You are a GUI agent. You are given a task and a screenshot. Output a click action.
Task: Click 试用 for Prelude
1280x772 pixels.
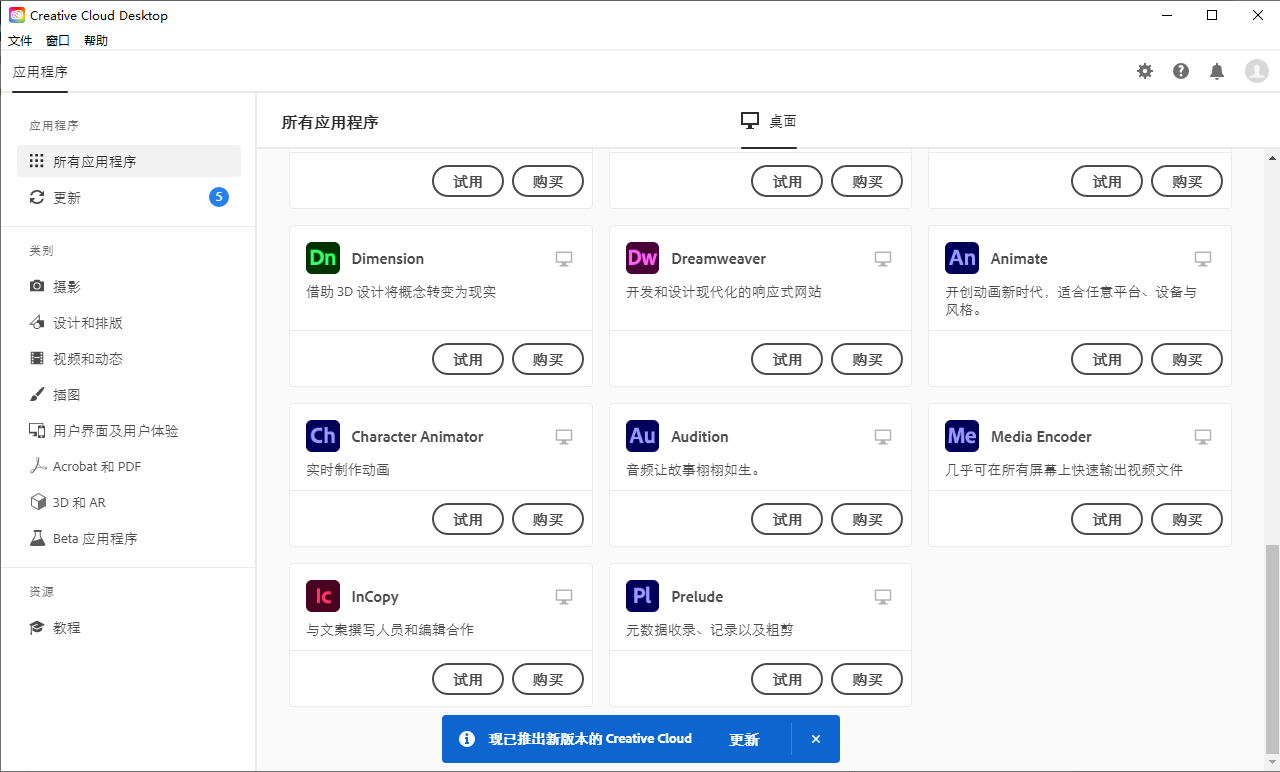pyautogui.click(x=787, y=679)
